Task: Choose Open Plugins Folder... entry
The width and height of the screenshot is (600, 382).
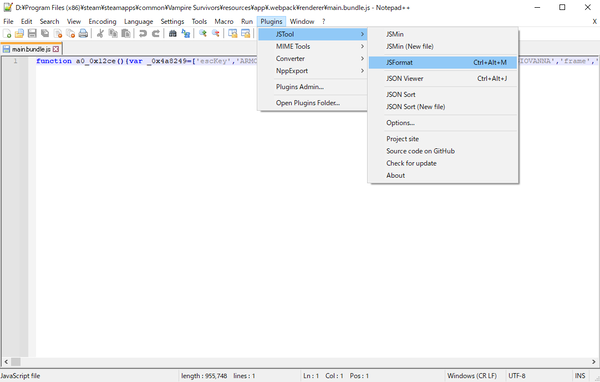Action: (313, 103)
